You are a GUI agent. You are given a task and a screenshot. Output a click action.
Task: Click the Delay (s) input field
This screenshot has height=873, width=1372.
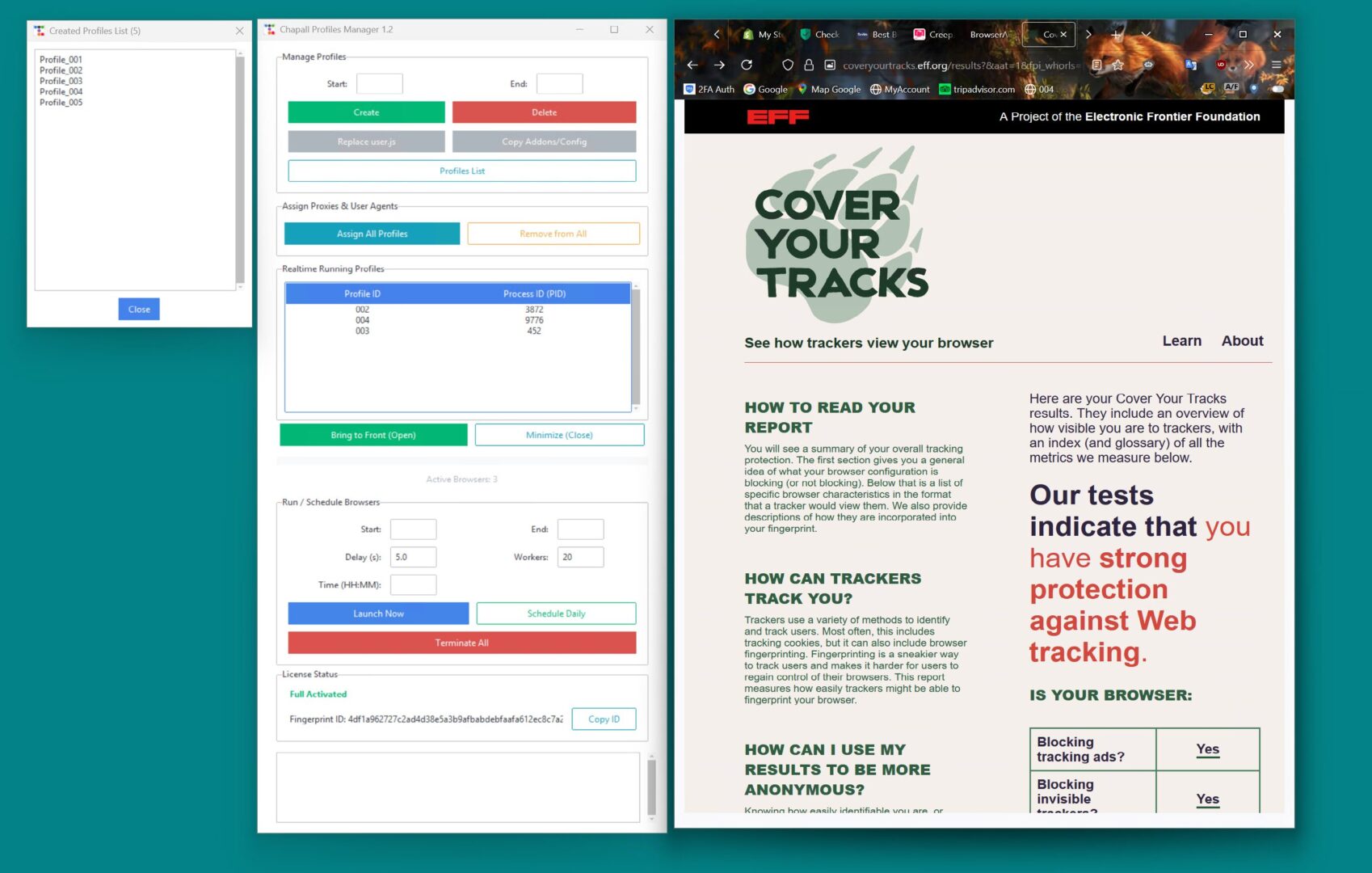tap(413, 557)
